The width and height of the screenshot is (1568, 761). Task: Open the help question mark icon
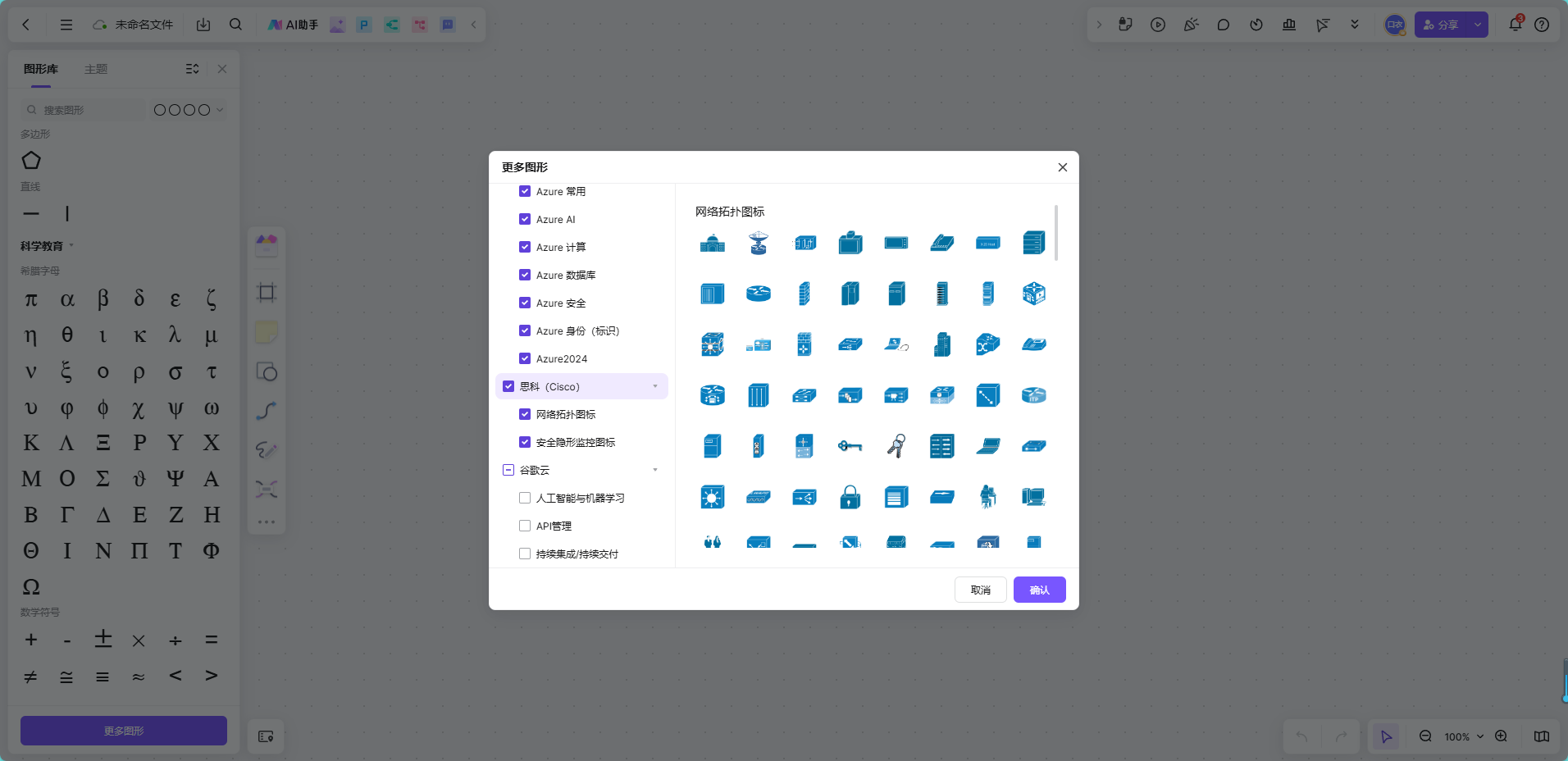click(x=1542, y=25)
